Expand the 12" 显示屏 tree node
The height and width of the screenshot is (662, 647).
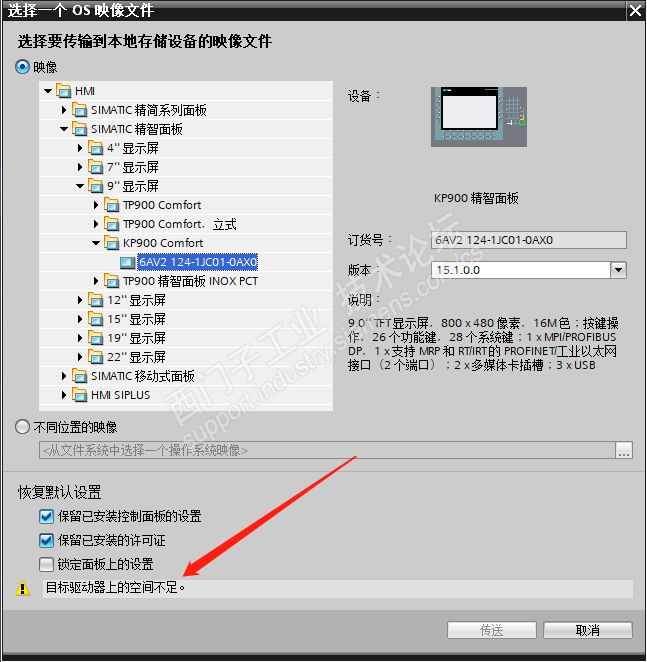[x=80, y=300]
